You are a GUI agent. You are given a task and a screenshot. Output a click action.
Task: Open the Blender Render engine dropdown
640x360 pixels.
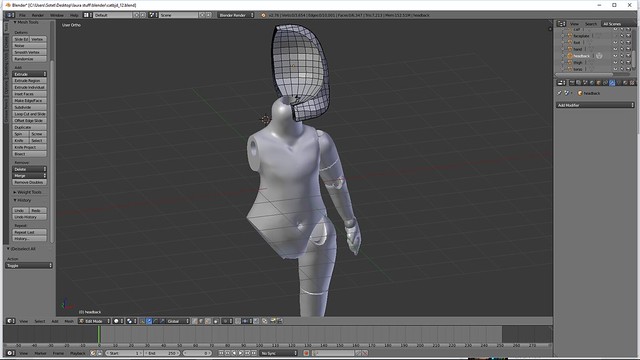[236, 15]
